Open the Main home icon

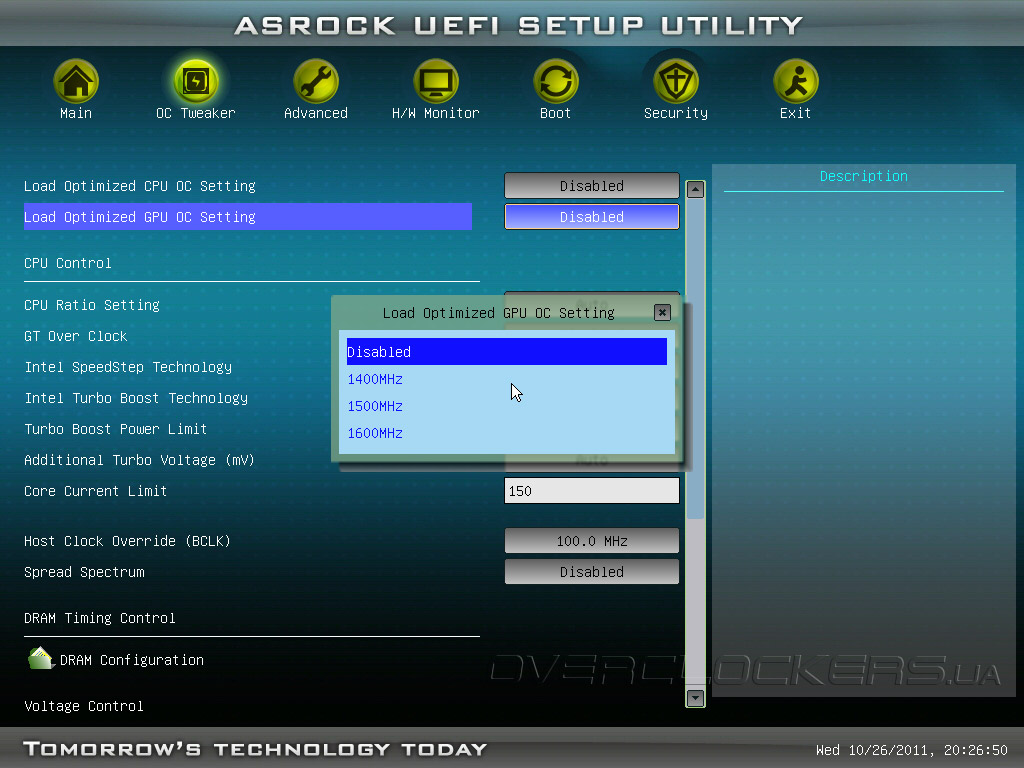tap(76, 81)
